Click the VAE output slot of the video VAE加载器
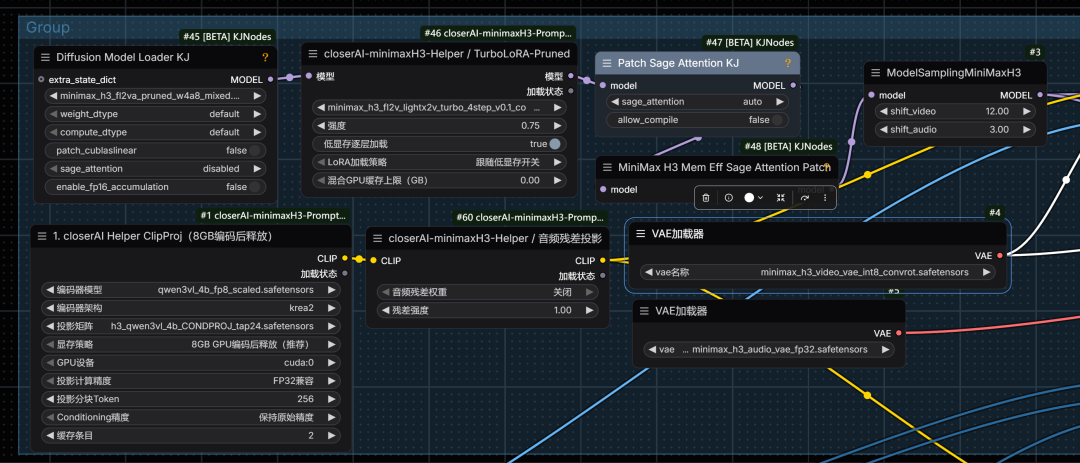 [x=1000, y=256]
